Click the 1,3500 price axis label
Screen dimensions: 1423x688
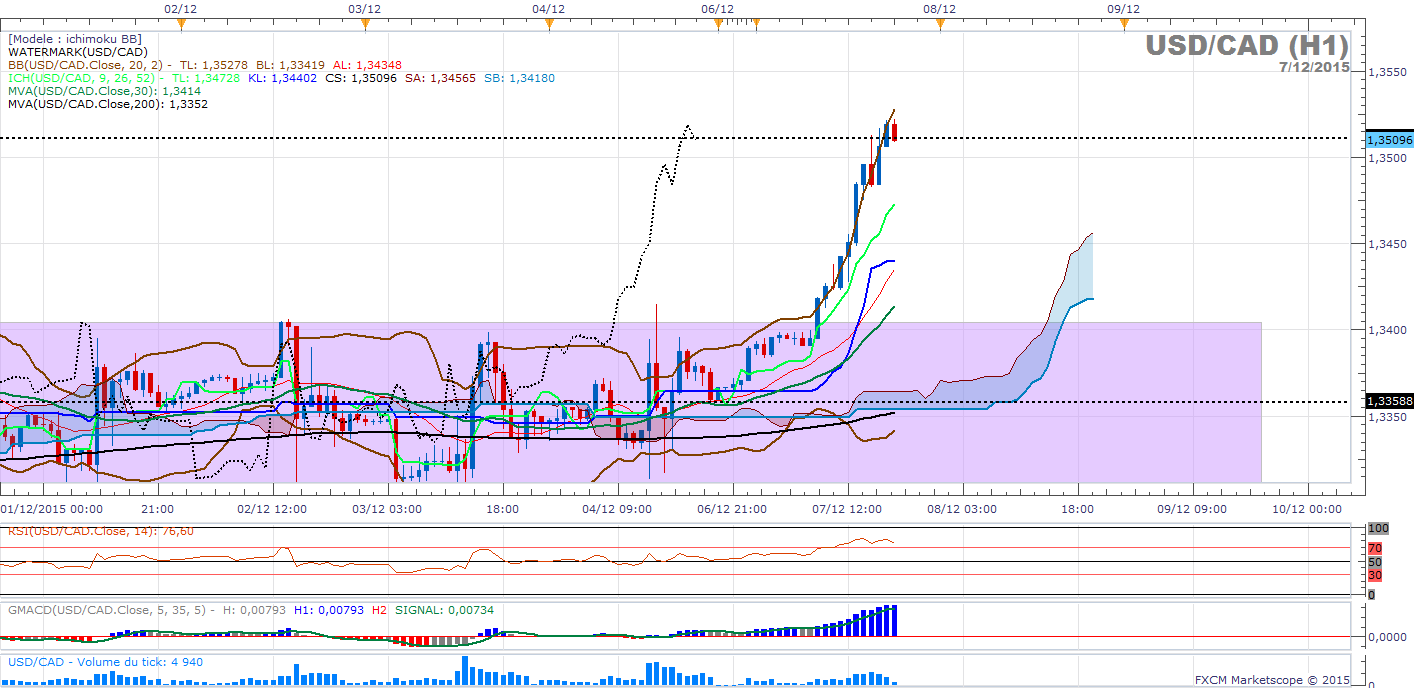[x=1386, y=158]
